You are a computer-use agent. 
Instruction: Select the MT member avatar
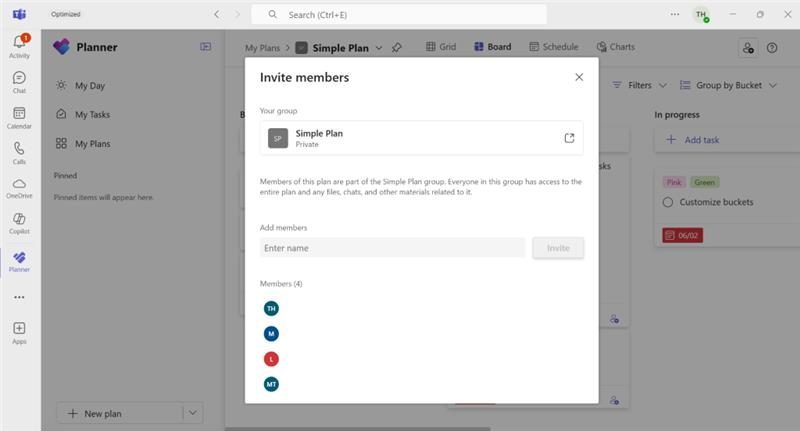[x=271, y=384]
